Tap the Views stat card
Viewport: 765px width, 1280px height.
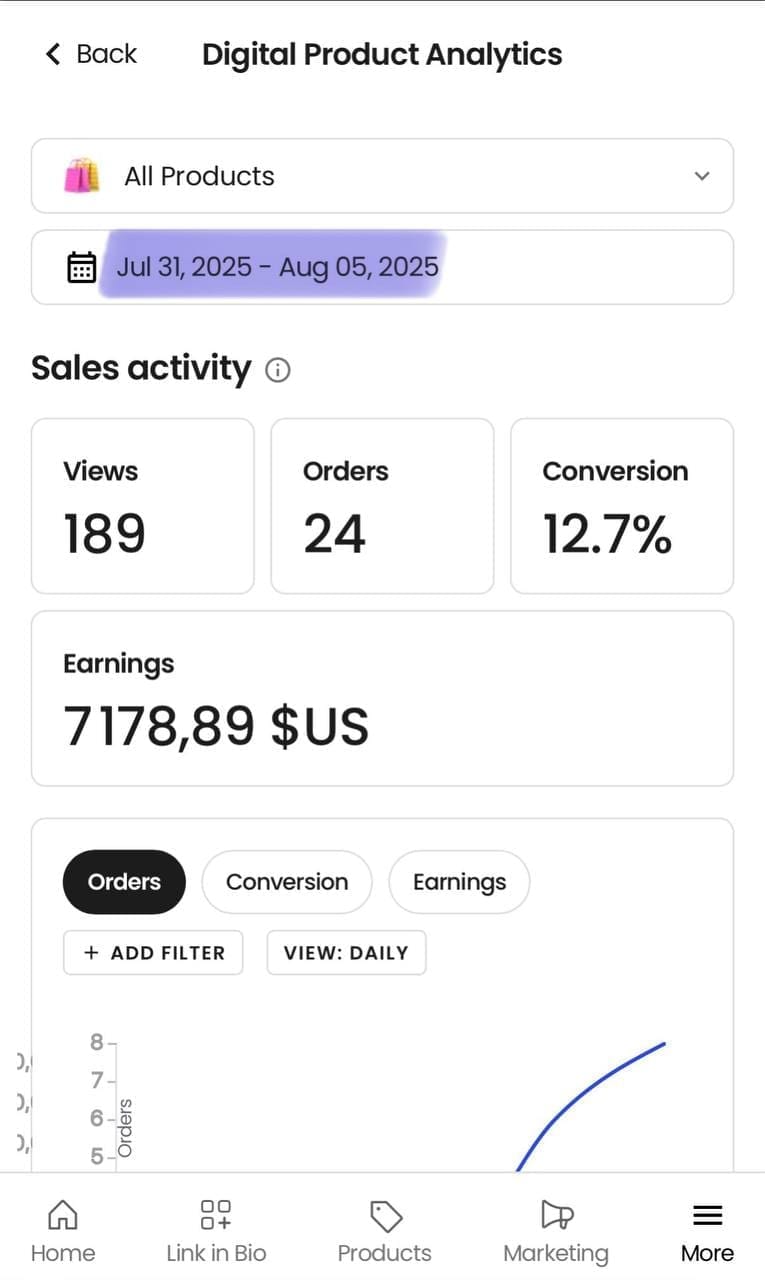(143, 506)
